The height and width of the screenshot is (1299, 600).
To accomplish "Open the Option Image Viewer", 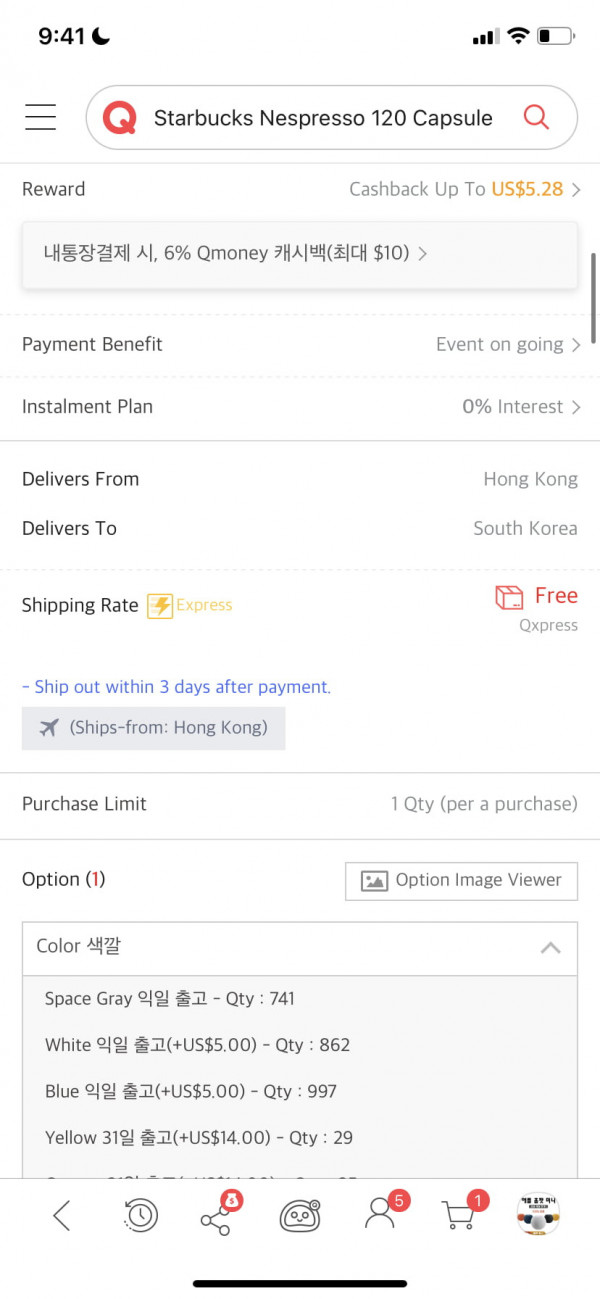I will coord(461,881).
